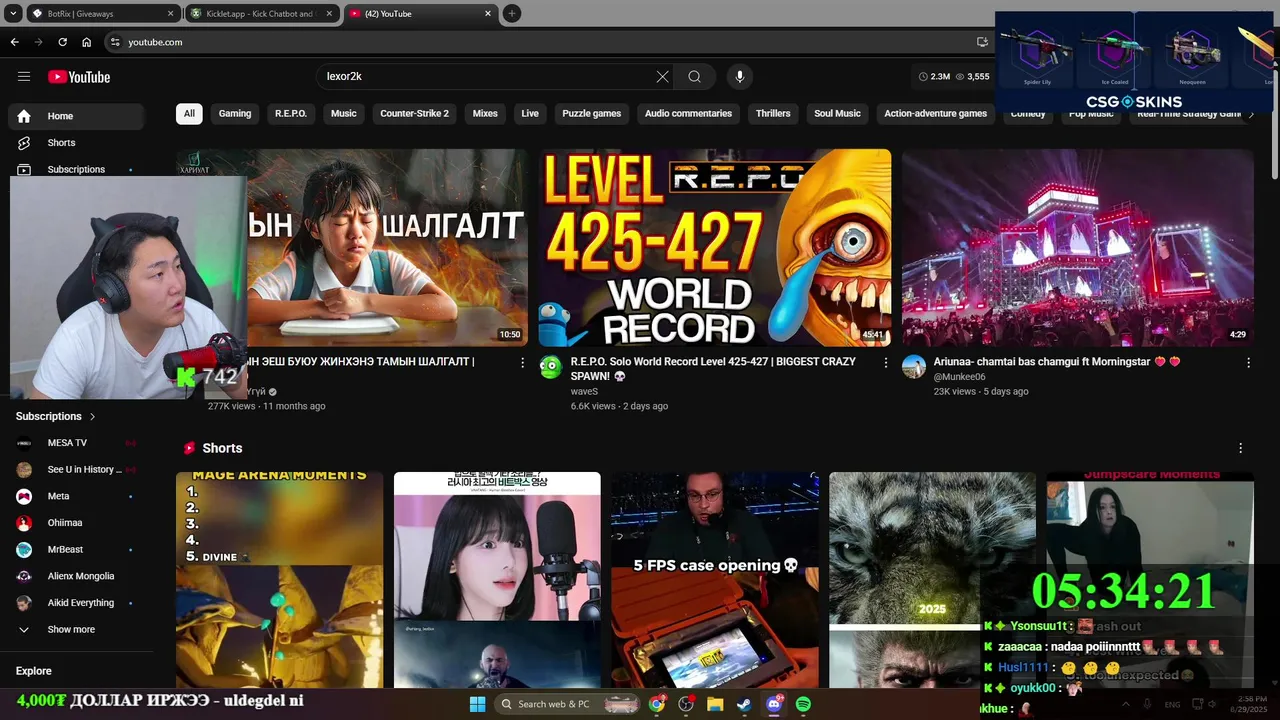The height and width of the screenshot is (720, 1280).
Task: Open the tab search dropdown in Chrome
Action: pyautogui.click(x=13, y=13)
